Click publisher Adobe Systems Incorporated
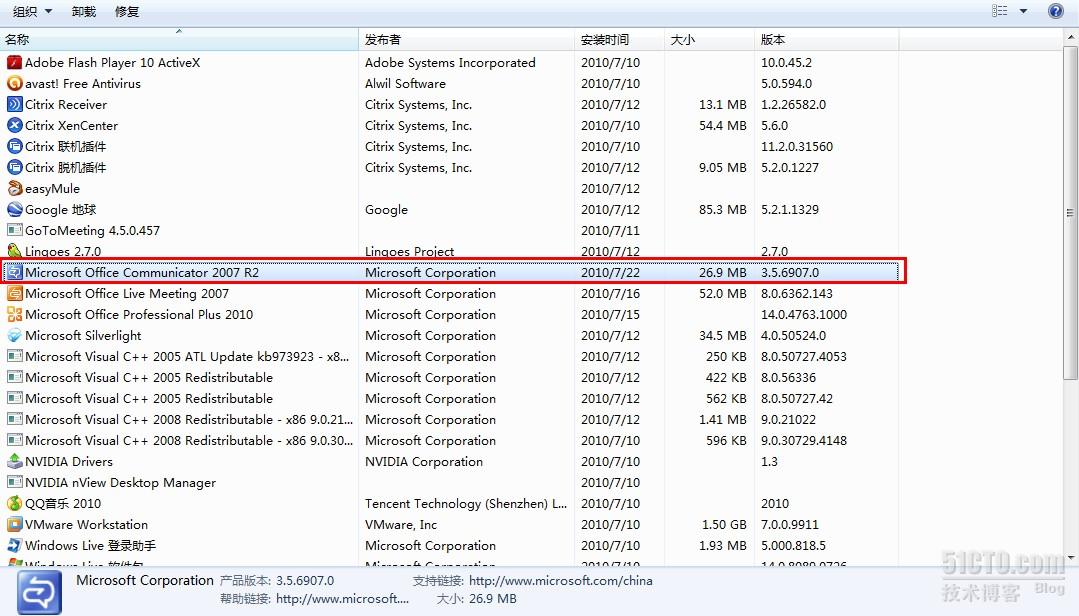 (x=450, y=63)
